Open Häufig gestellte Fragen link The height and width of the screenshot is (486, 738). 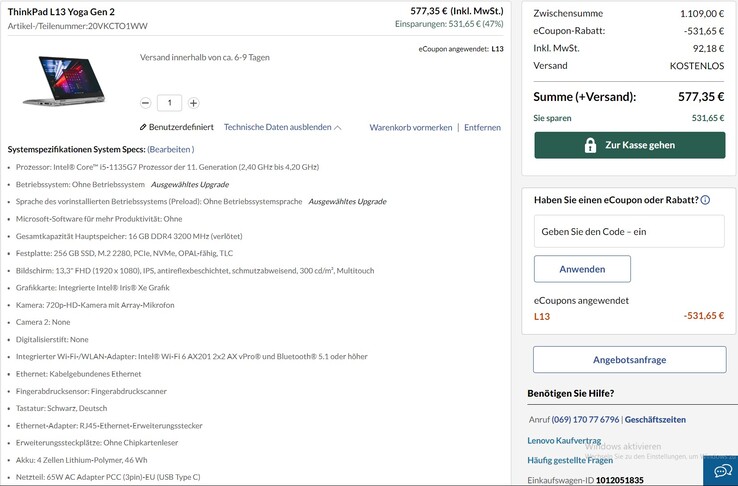(x=572, y=460)
